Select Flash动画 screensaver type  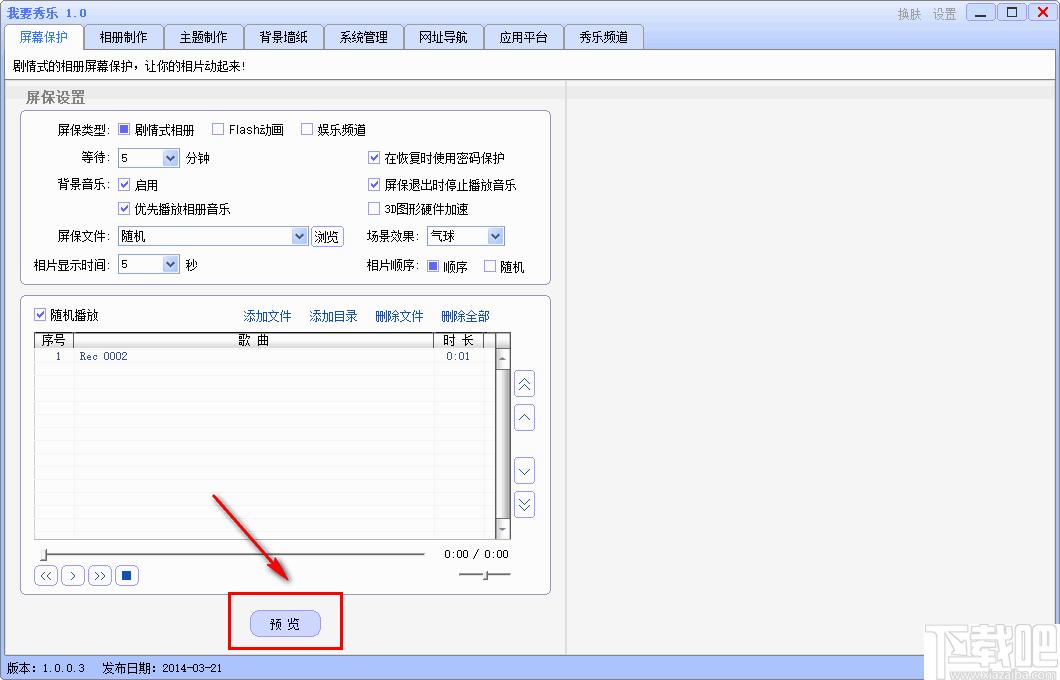click(218, 129)
